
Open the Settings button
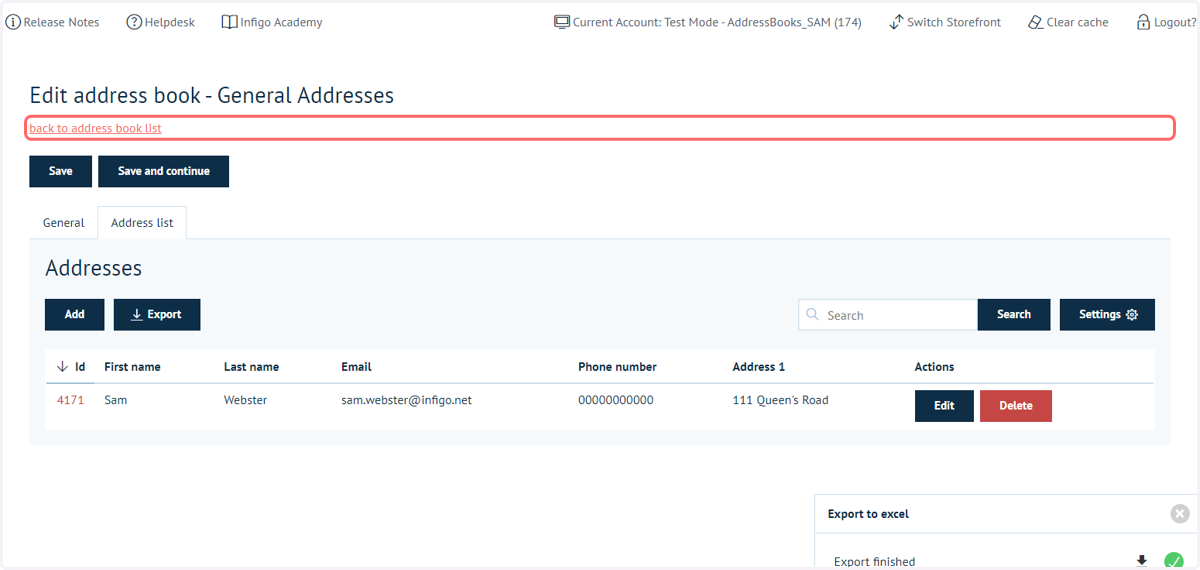(x=1107, y=314)
